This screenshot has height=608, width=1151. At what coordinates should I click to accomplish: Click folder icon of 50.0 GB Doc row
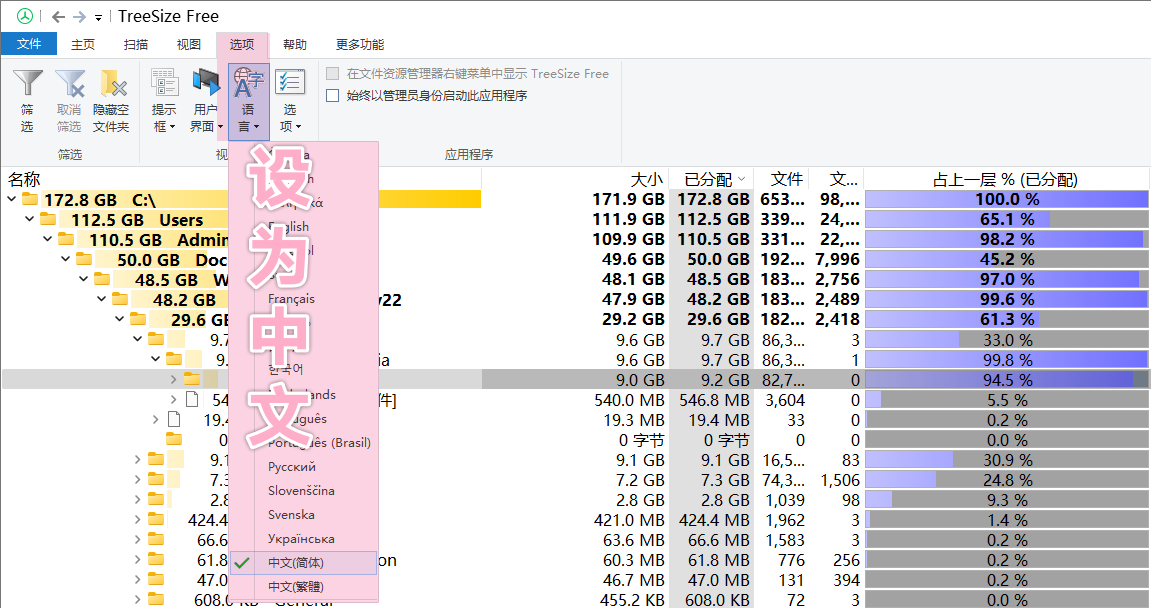(84, 258)
